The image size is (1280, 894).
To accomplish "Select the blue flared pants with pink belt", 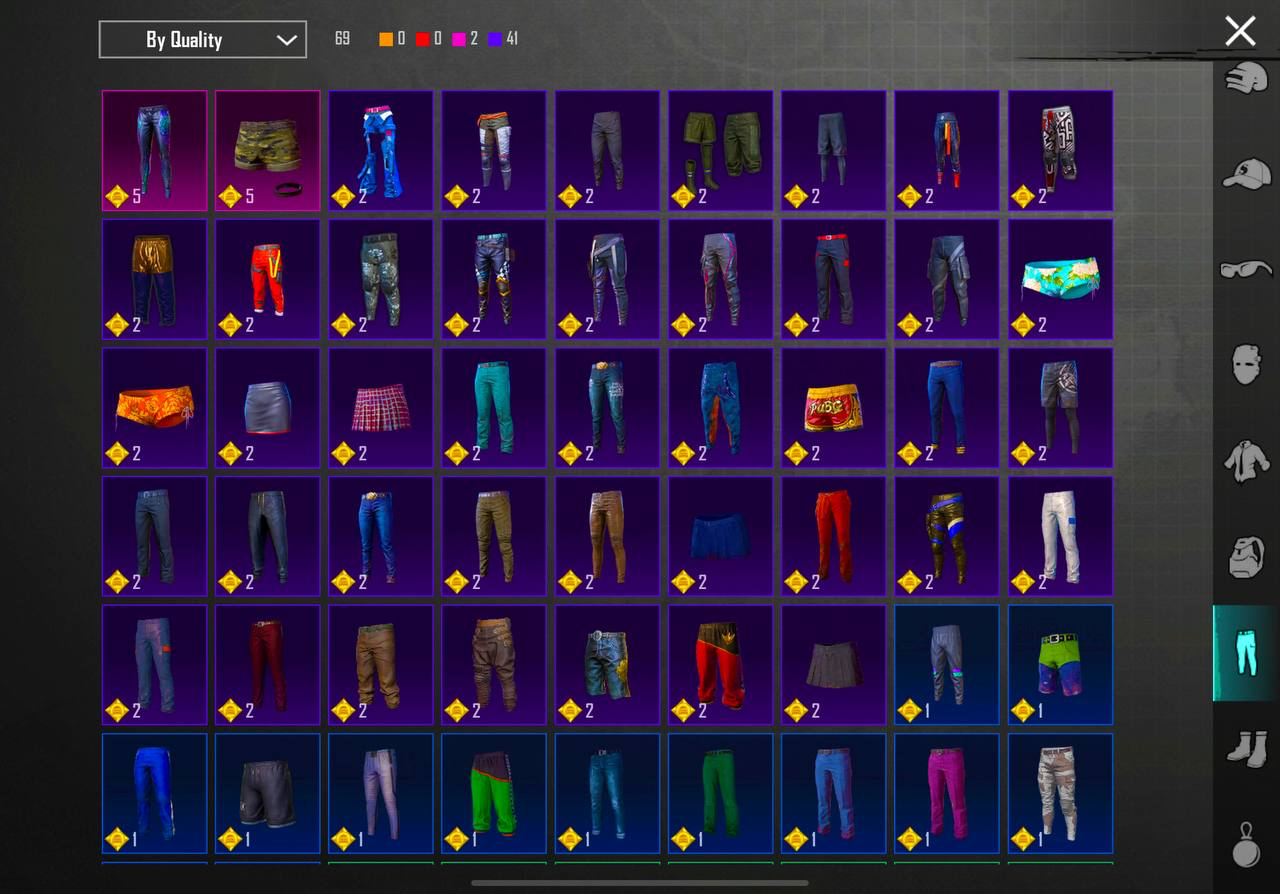I will tap(381, 151).
